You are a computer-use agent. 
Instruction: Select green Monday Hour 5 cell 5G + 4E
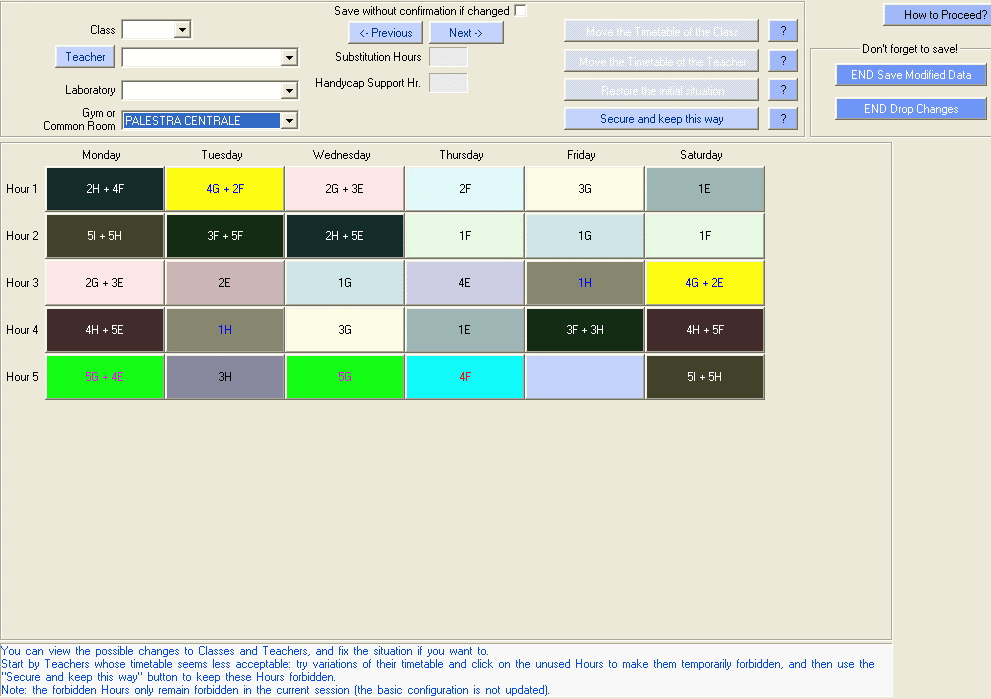[105, 377]
